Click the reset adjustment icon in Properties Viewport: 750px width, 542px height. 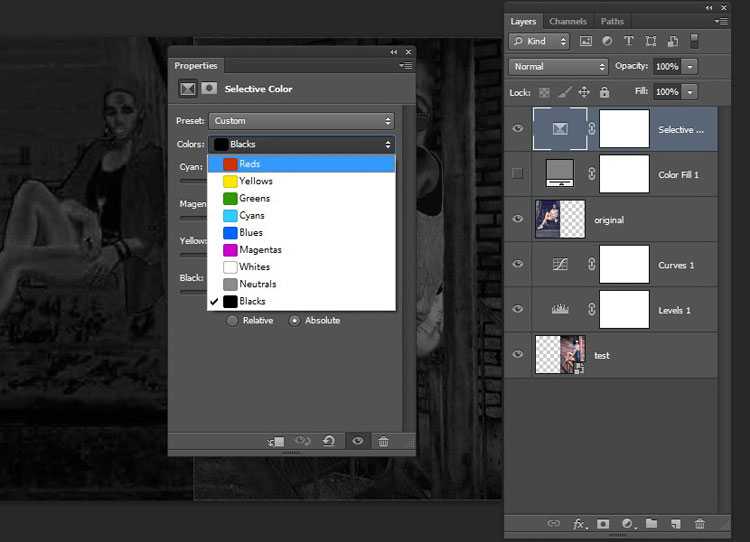point(329,441)
